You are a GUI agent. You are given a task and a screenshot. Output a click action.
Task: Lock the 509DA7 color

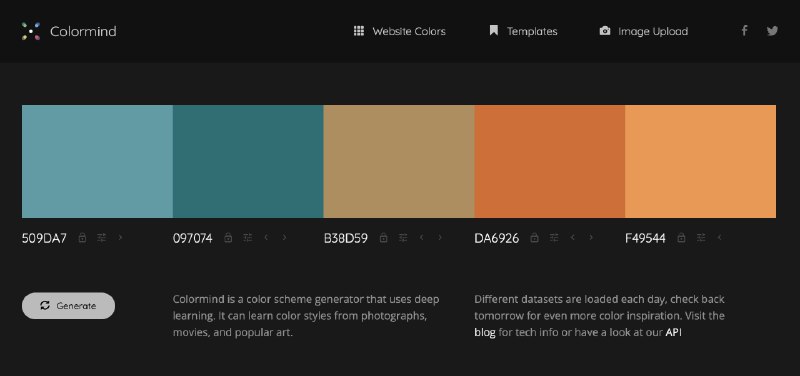[x=82, y=238]
